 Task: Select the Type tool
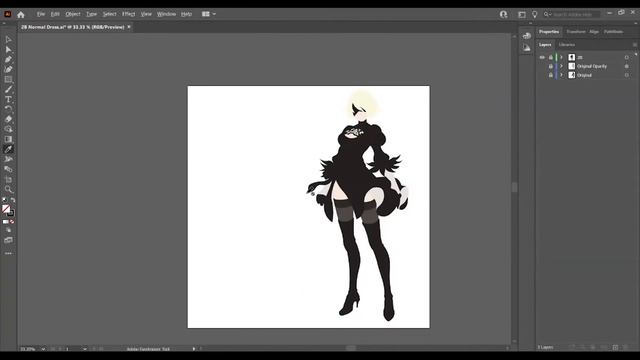pyautogui.click(x=8, y=99)
